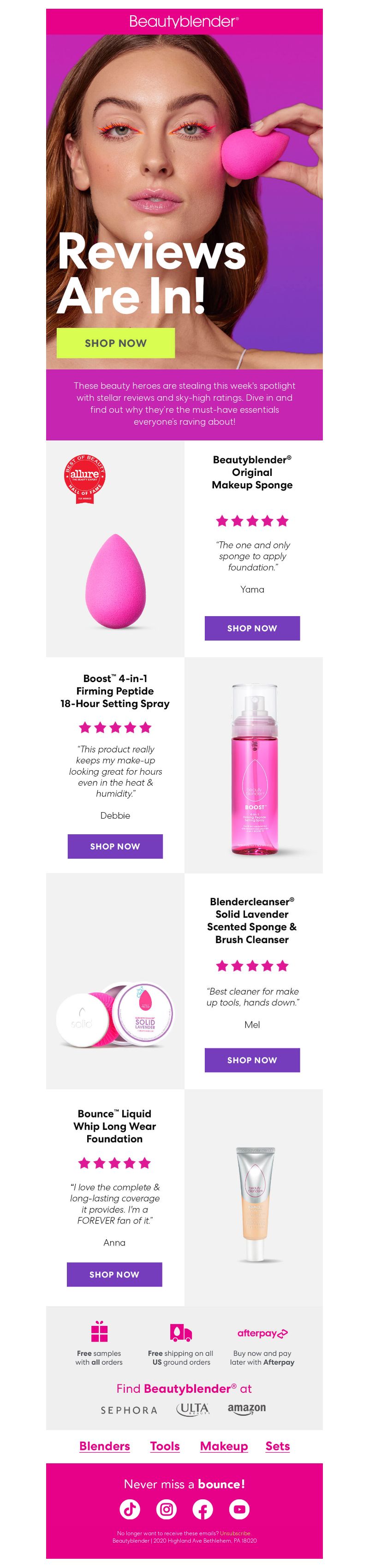Click the Afterpay logo

[x=262, y=1333]
